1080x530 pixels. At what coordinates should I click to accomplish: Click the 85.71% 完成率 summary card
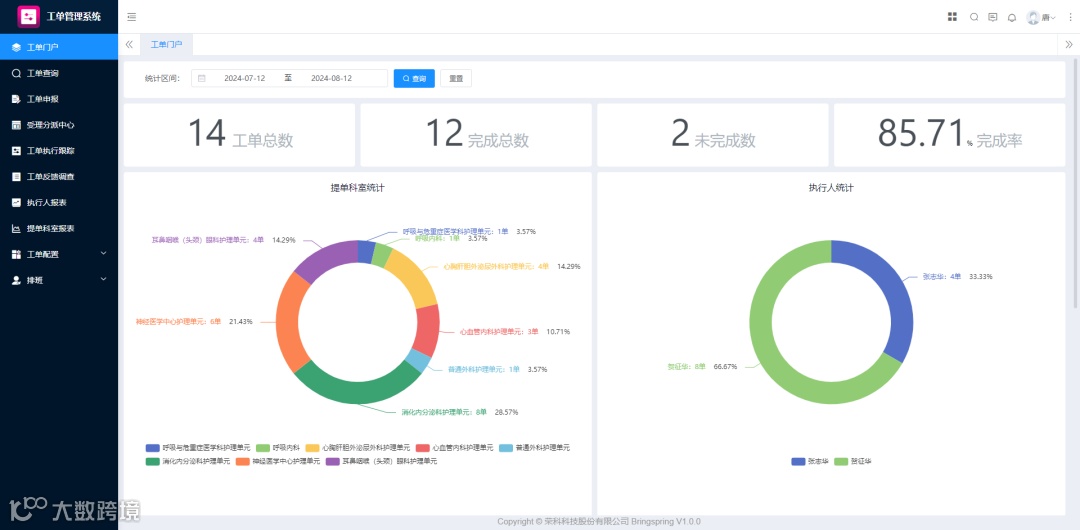(x=949, y=135)
